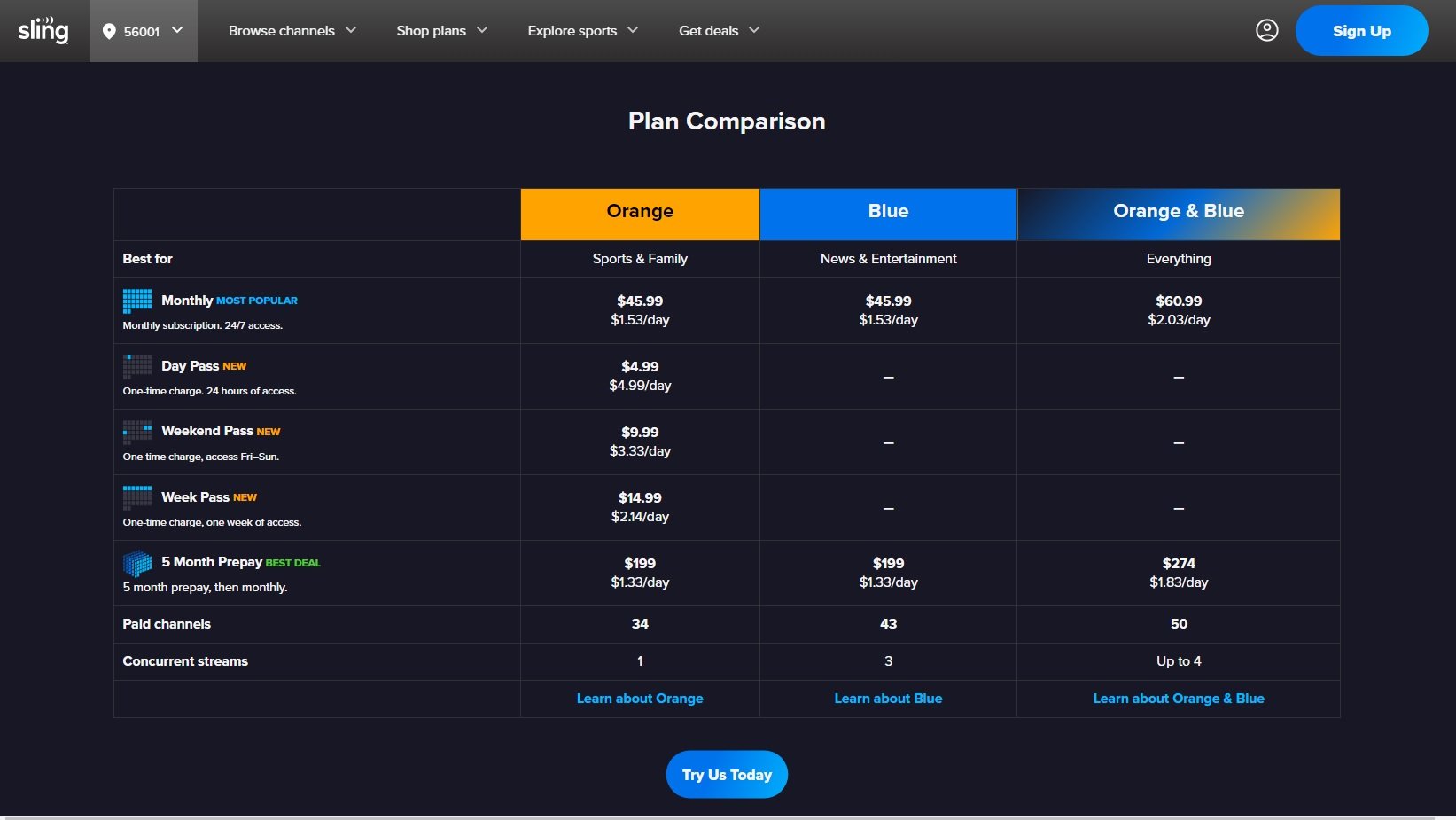Click the Sling logo

[x=43, y=30]
